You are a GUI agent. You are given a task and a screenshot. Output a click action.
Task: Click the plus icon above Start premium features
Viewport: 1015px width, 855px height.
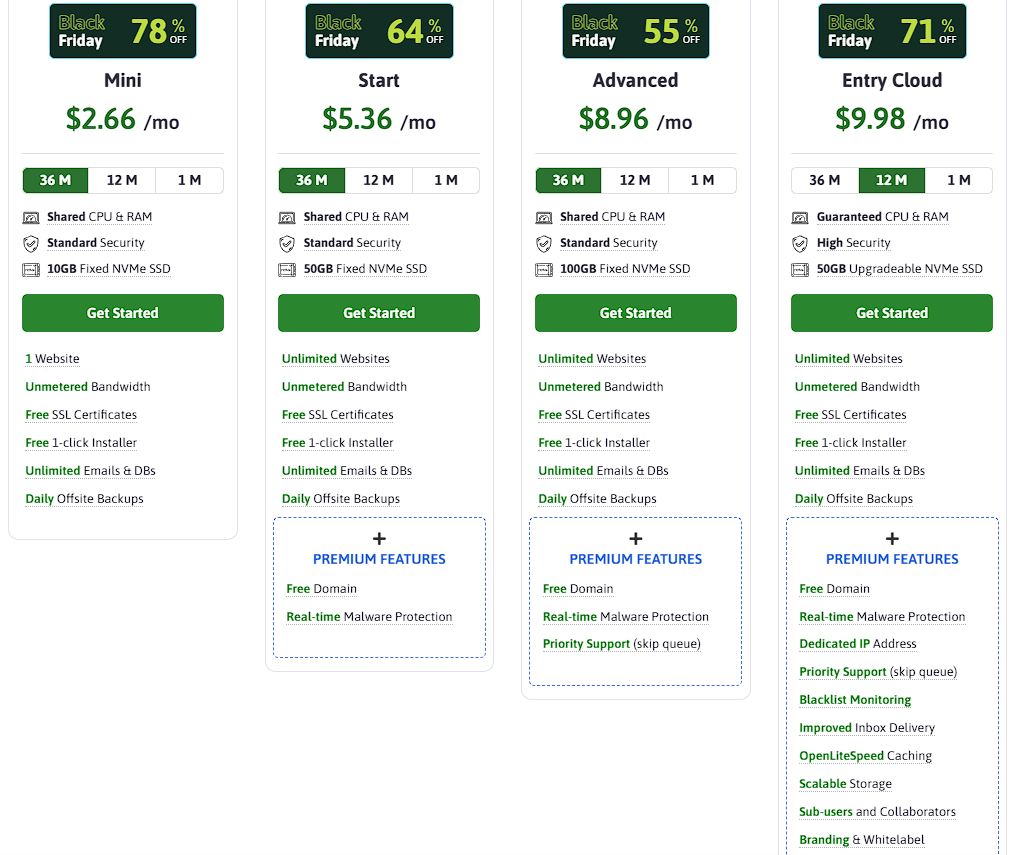[379, 539]
